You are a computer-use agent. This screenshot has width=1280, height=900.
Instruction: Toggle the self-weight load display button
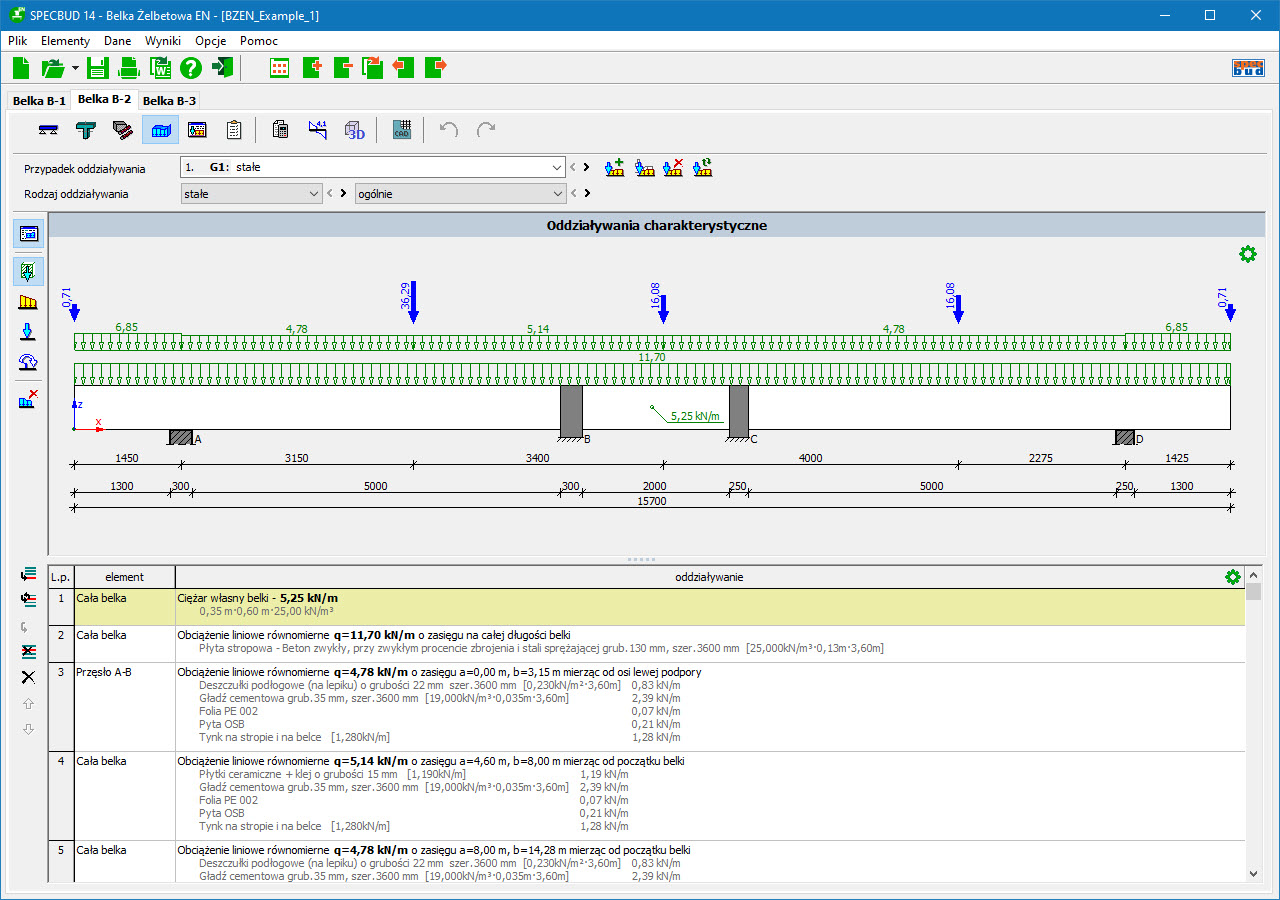(29, 271)
